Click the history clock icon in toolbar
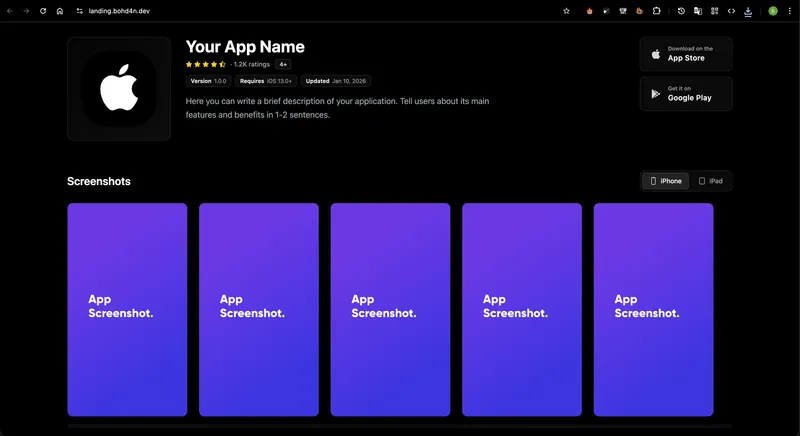This screenshot has width=800, height=436. pos(681,11)
